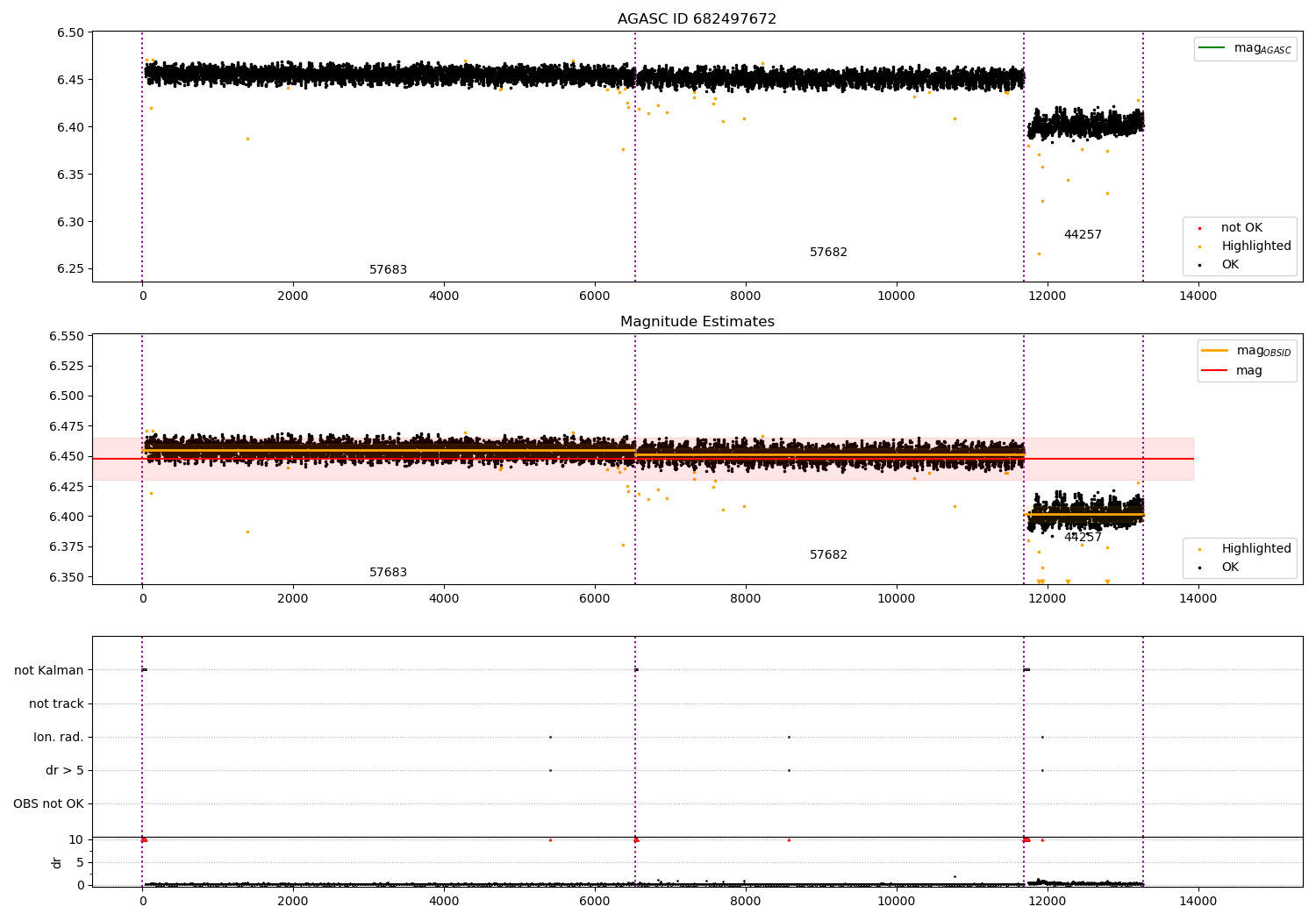Click the orange line sample beside mag OBSID

click(x=1215, y=351)
